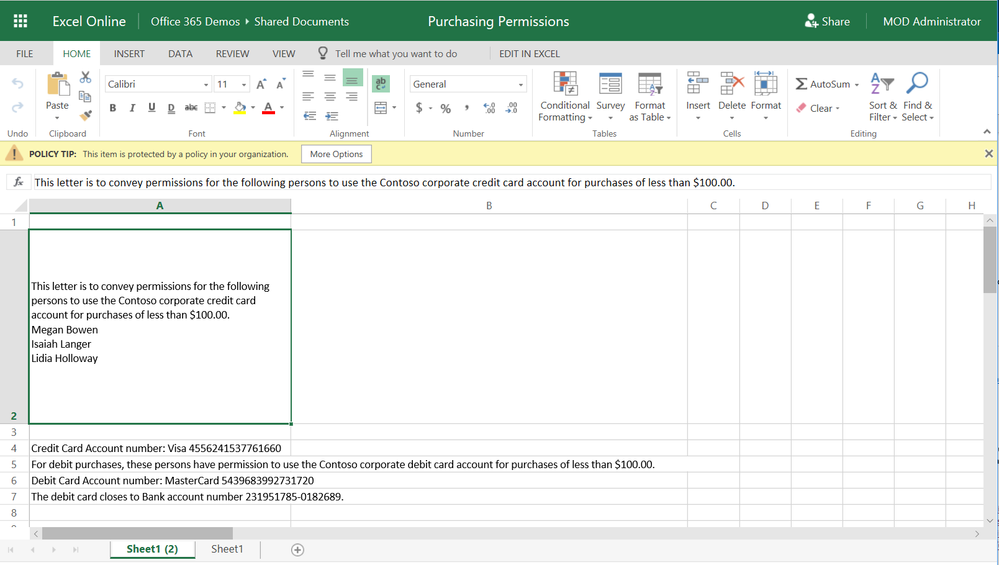Screen dimensions: 999x565
Task: Click the yellow fill color swatch
Action: click(239, 108)
